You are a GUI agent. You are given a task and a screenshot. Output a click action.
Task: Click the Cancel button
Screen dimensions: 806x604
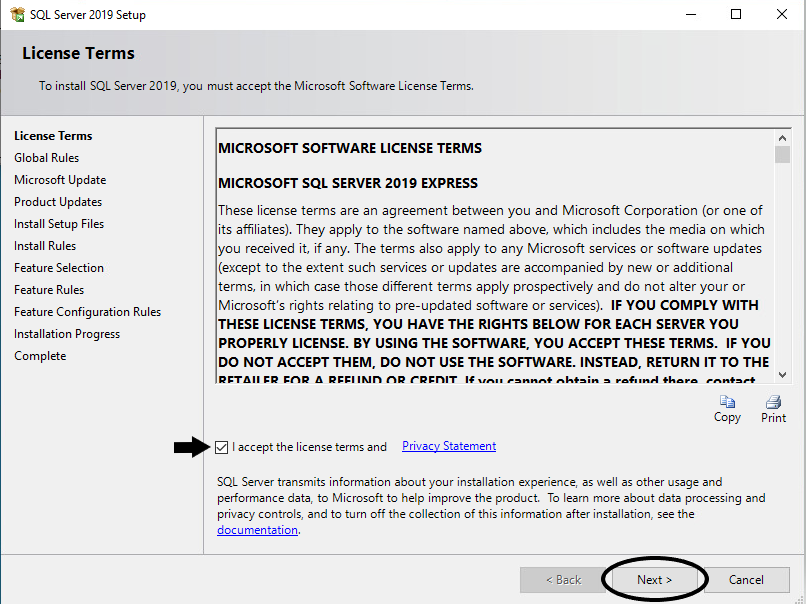746,580
